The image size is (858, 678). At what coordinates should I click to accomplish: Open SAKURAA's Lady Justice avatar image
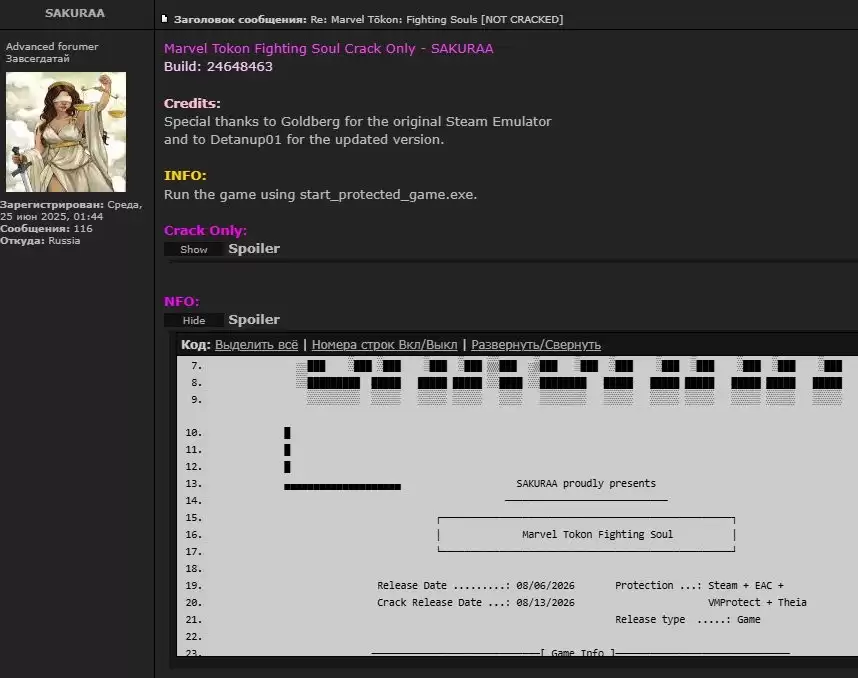coord(66,132)
